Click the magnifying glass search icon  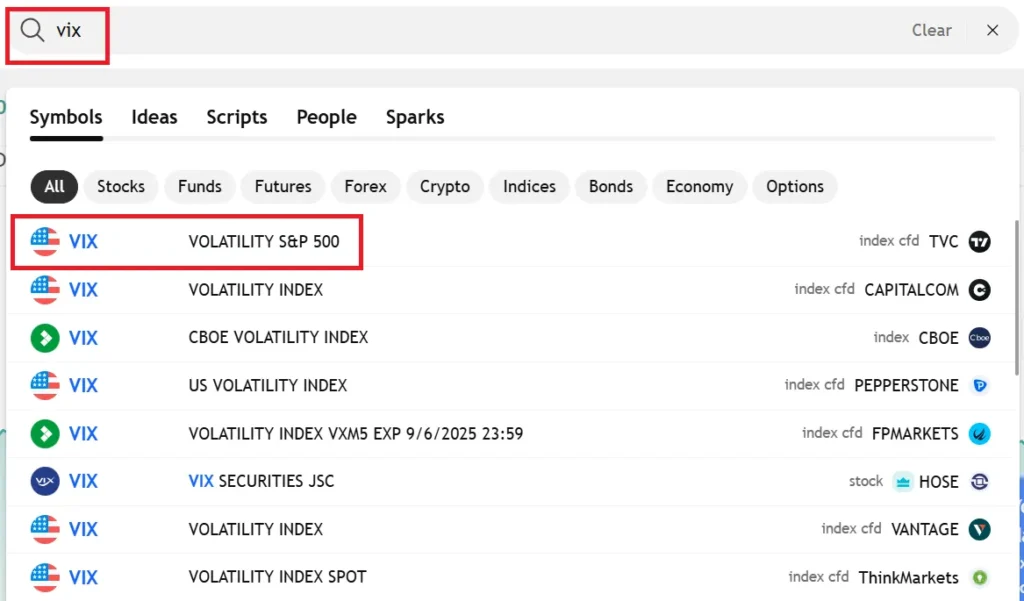pos(31,30)
